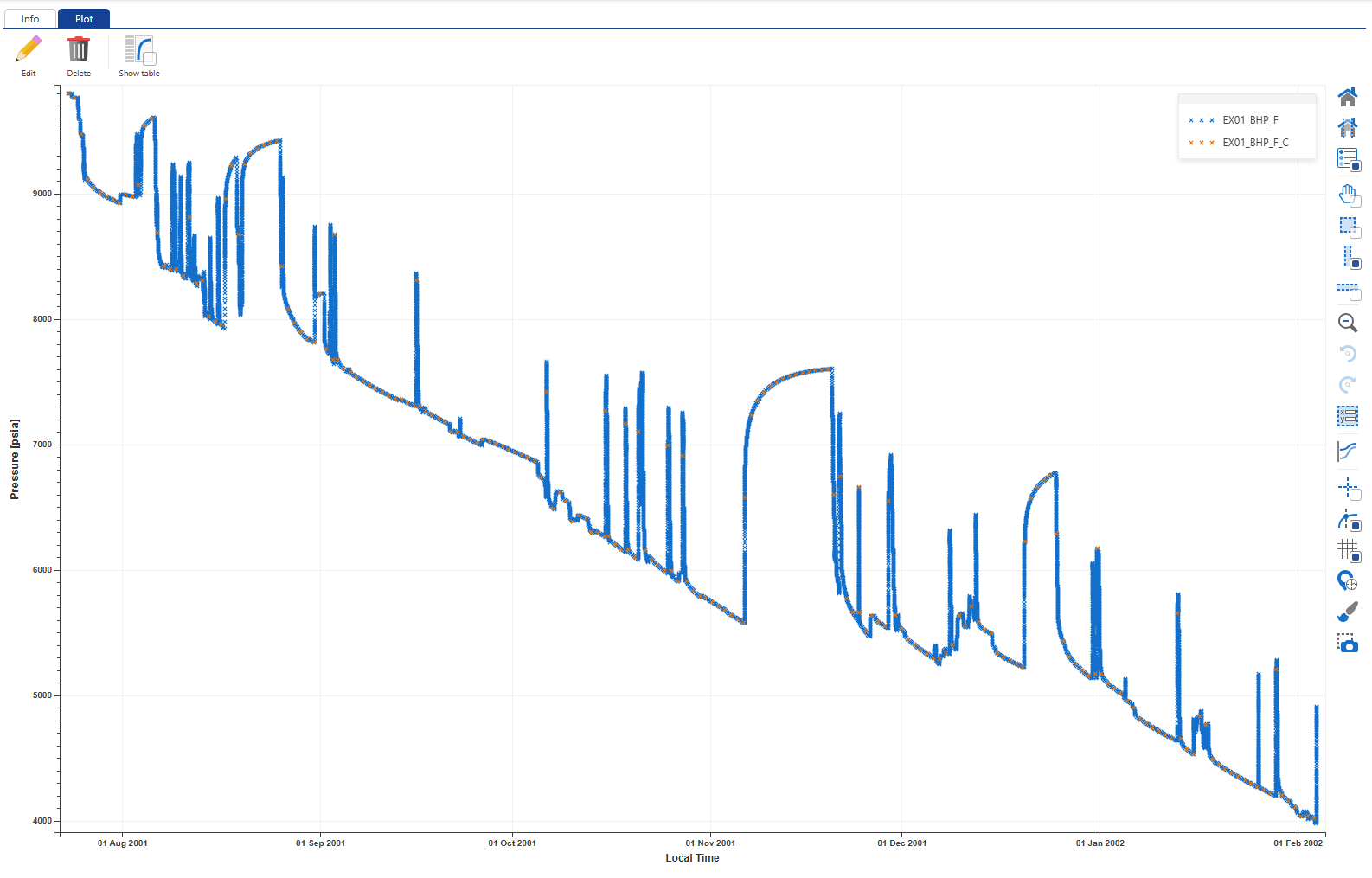
Task: Click the orange EX01_BHP_F_C legend marker
Action: pyautogui.click(x=1201, y=143)
